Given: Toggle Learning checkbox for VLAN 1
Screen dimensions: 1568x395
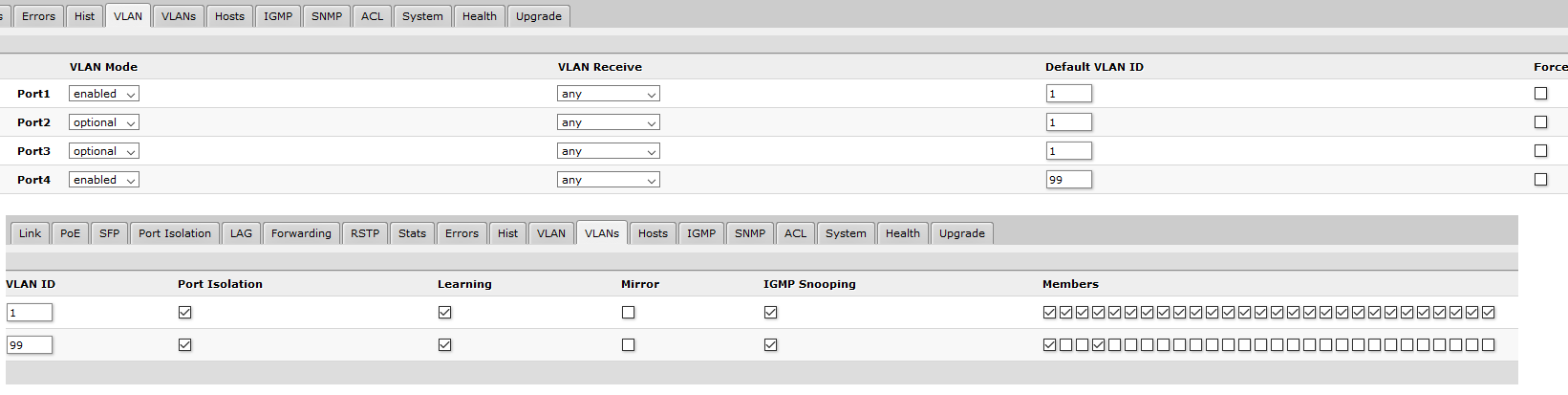Looking at the screenshot, I should tap(444, 313).
